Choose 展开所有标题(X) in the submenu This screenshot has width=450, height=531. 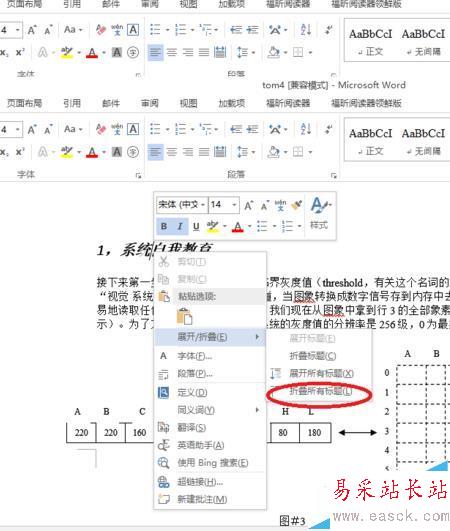pos(321,373)
